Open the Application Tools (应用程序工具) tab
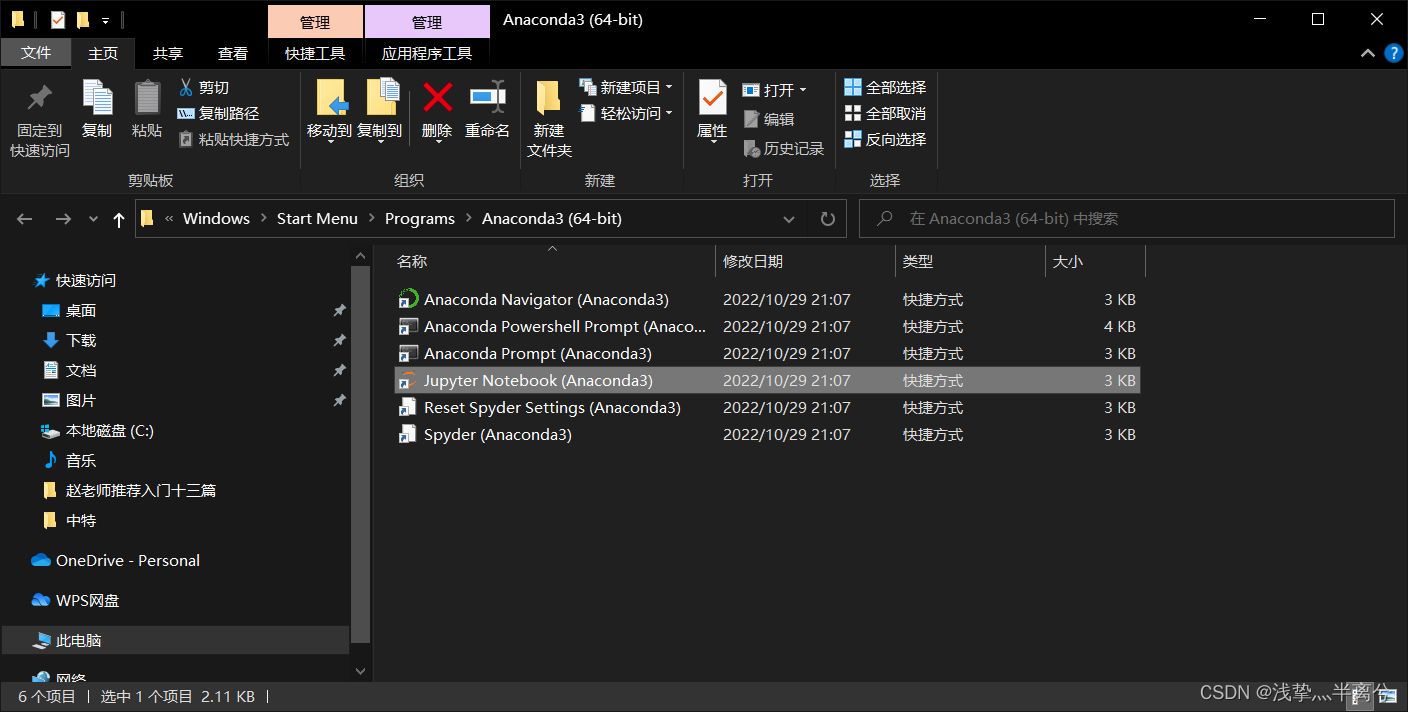This screenshot has height=712, width=1408. point(427,53)
